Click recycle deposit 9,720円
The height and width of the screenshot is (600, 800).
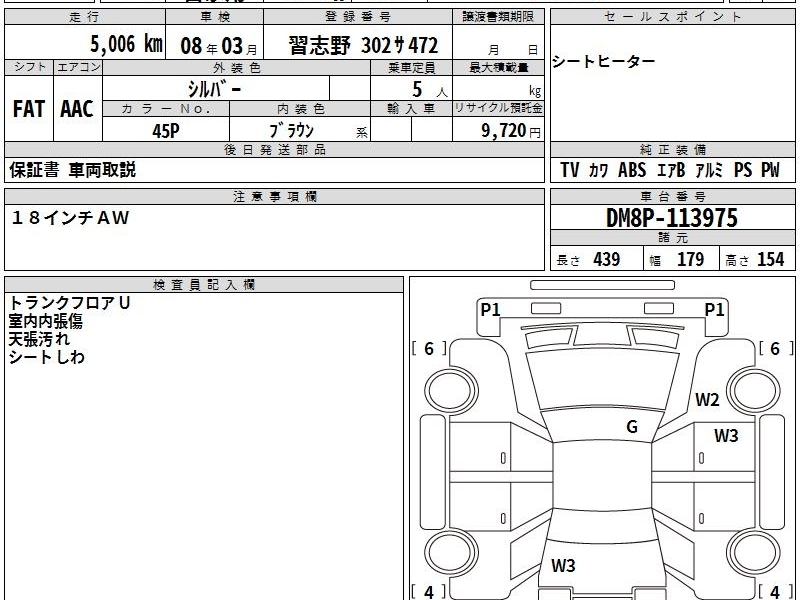511,131
